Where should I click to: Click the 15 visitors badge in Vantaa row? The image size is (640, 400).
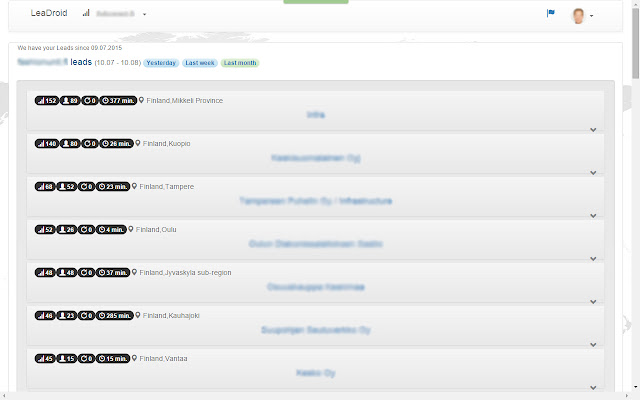click(67, 358)
